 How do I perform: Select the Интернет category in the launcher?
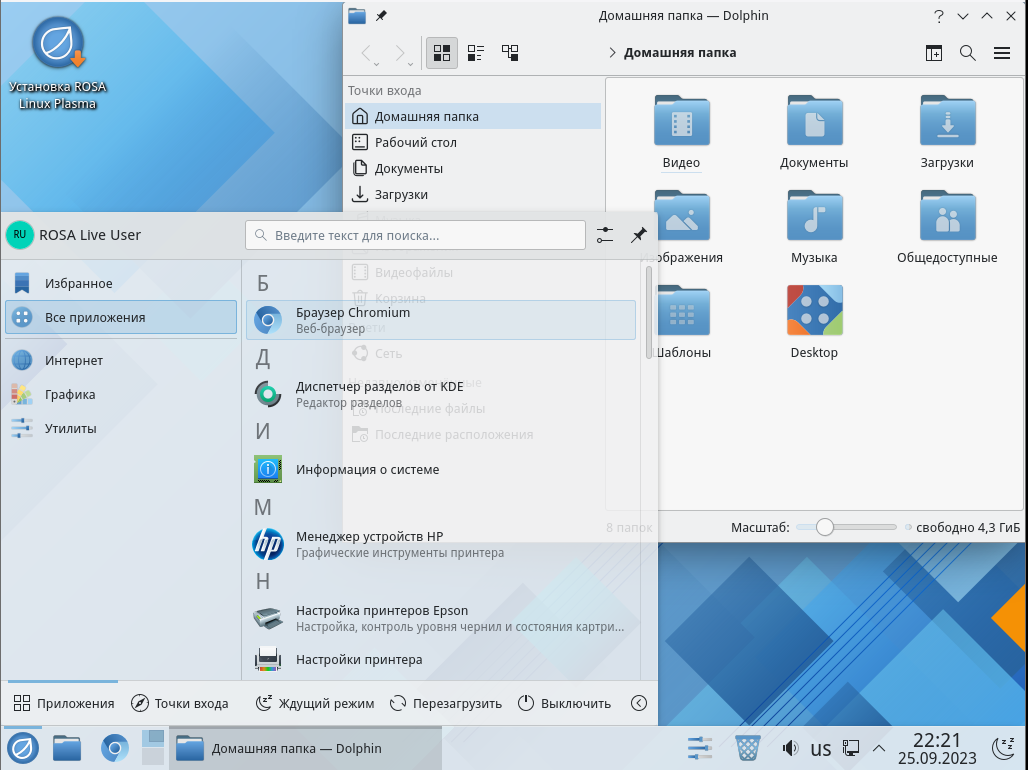[73, 360]
